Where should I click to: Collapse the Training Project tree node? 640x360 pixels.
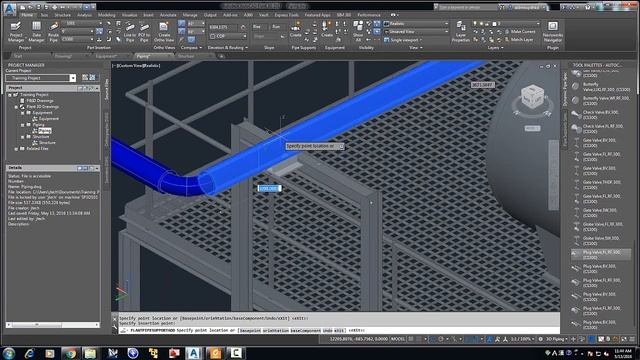[10, 95]
